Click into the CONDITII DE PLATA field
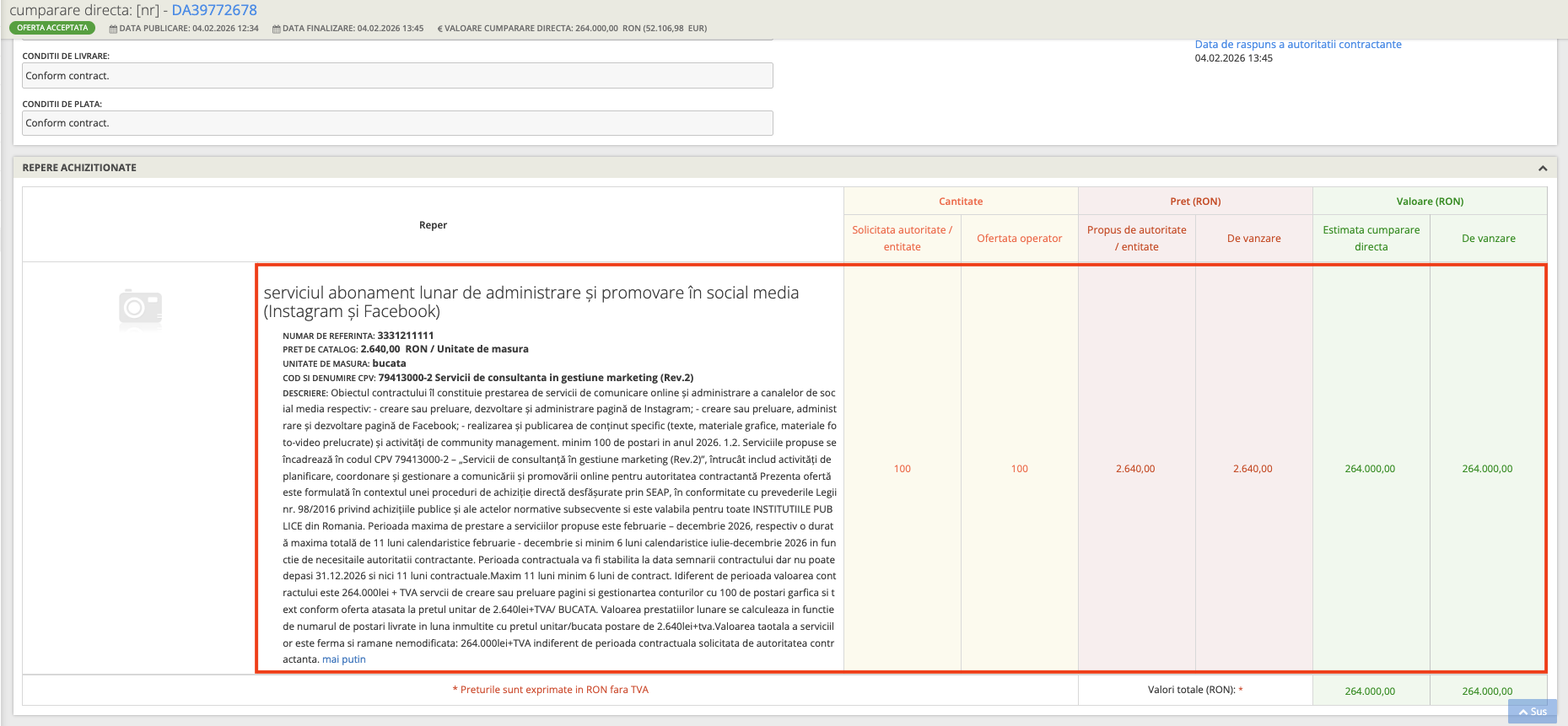 click(396, 123)
